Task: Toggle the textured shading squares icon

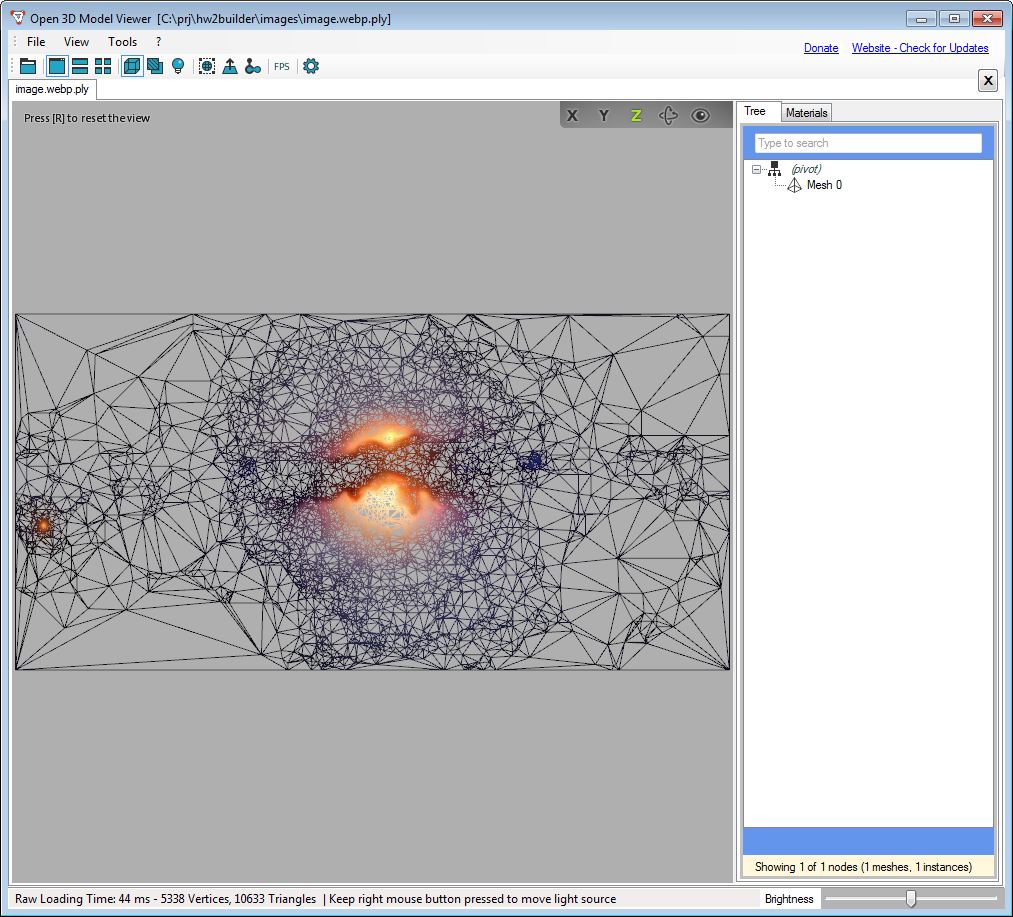Action: (x=155, y=66)
